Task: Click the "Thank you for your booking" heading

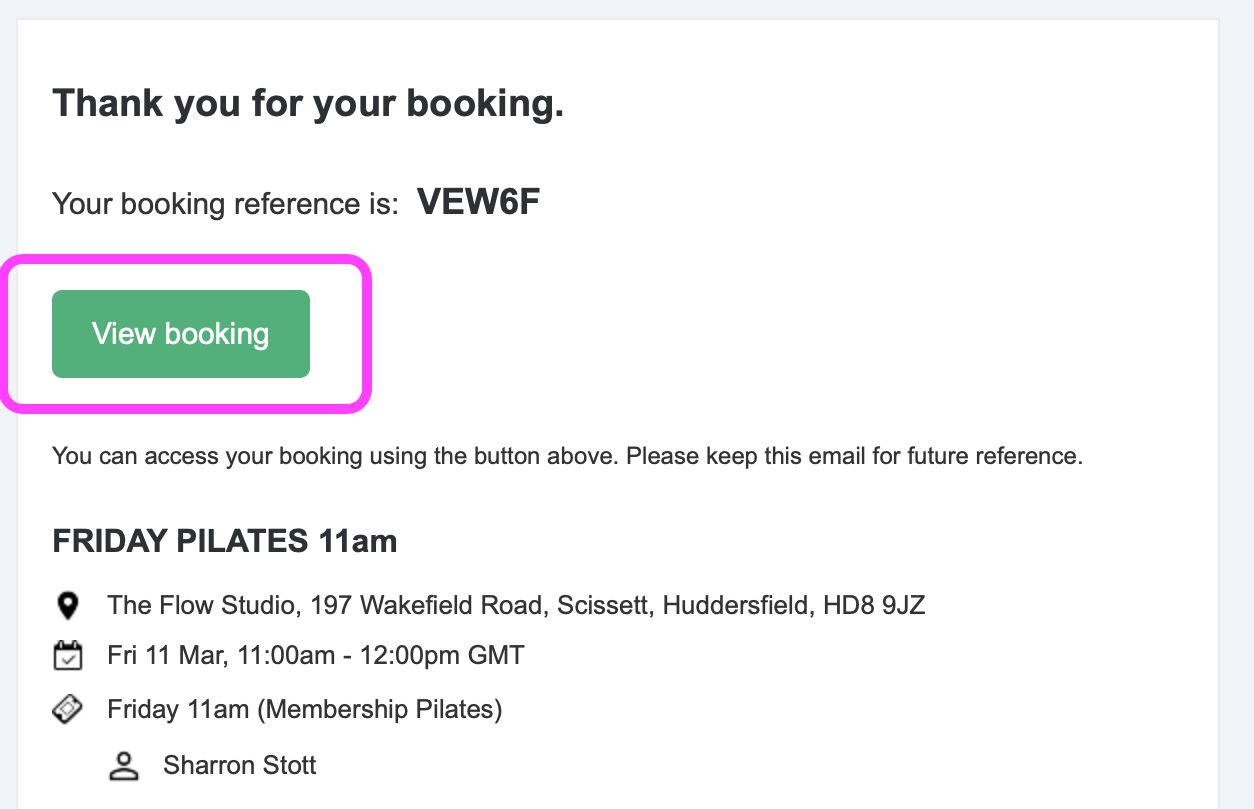Action: click(308, 104)
